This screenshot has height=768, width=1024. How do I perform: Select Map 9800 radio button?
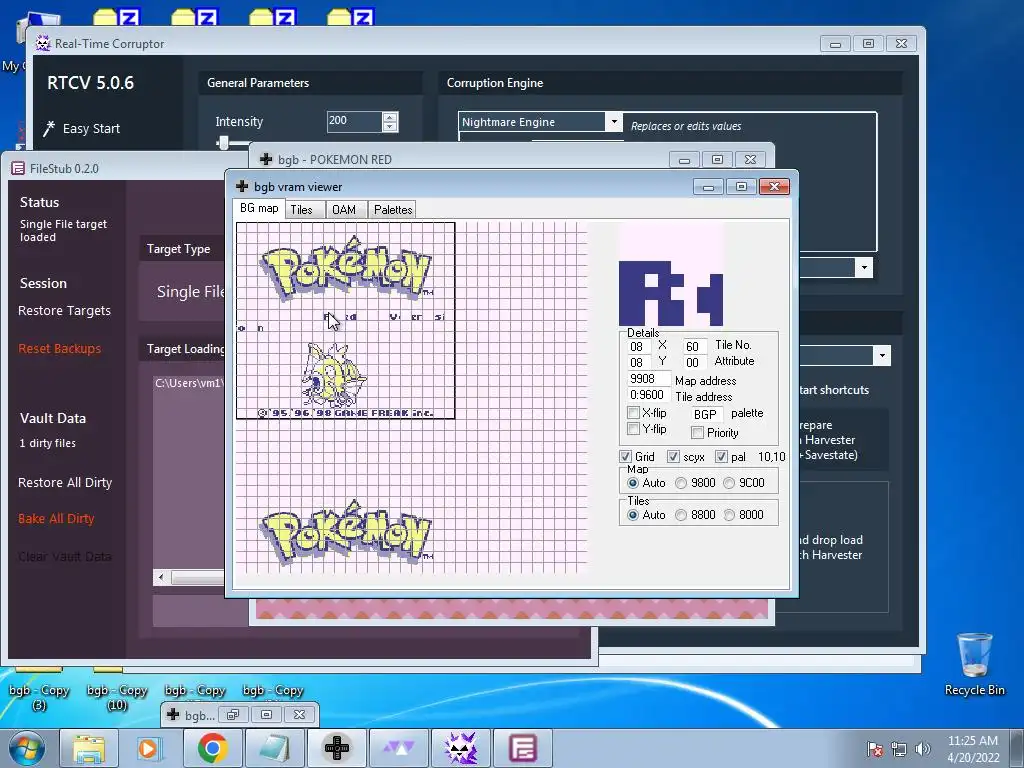[x=681, y=483]
